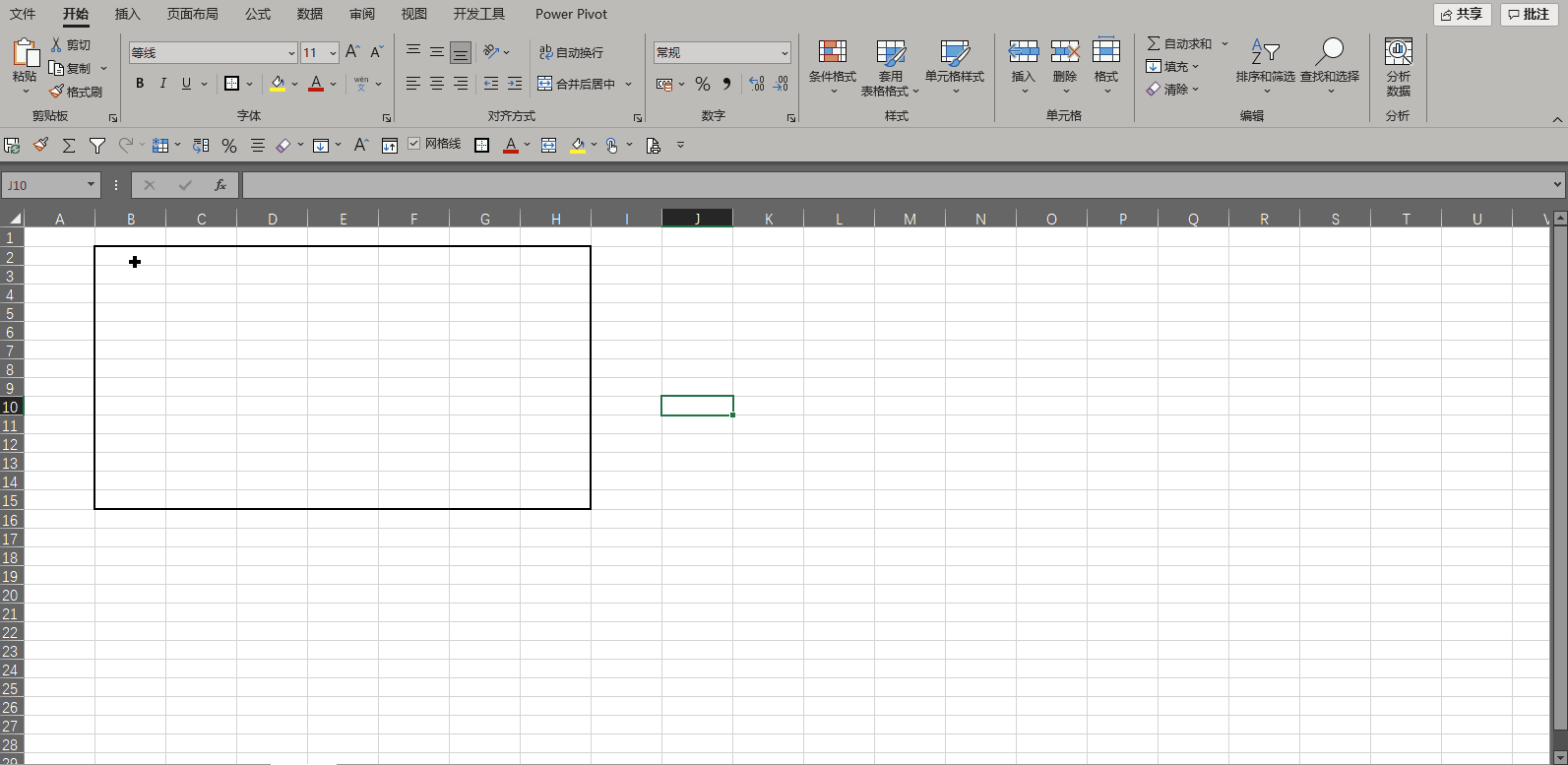Open 单元格样式 Cell Styles
Image resolution: width=1568 pixels, height=765 pixels.
[955, 67]
